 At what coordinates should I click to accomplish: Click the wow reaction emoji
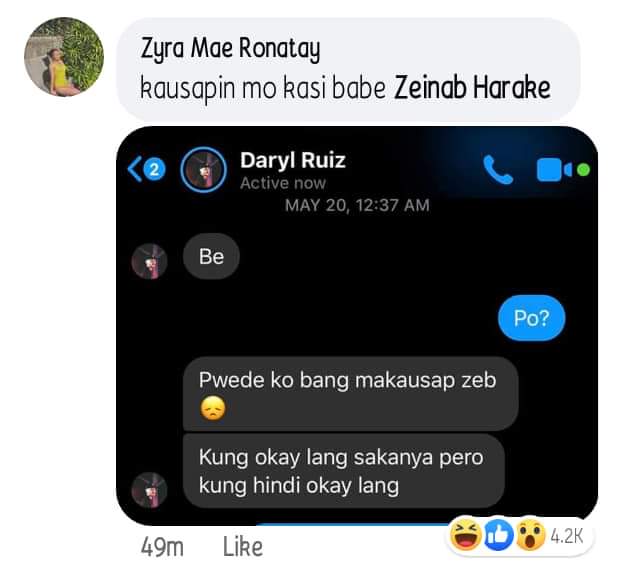point(530,536)
